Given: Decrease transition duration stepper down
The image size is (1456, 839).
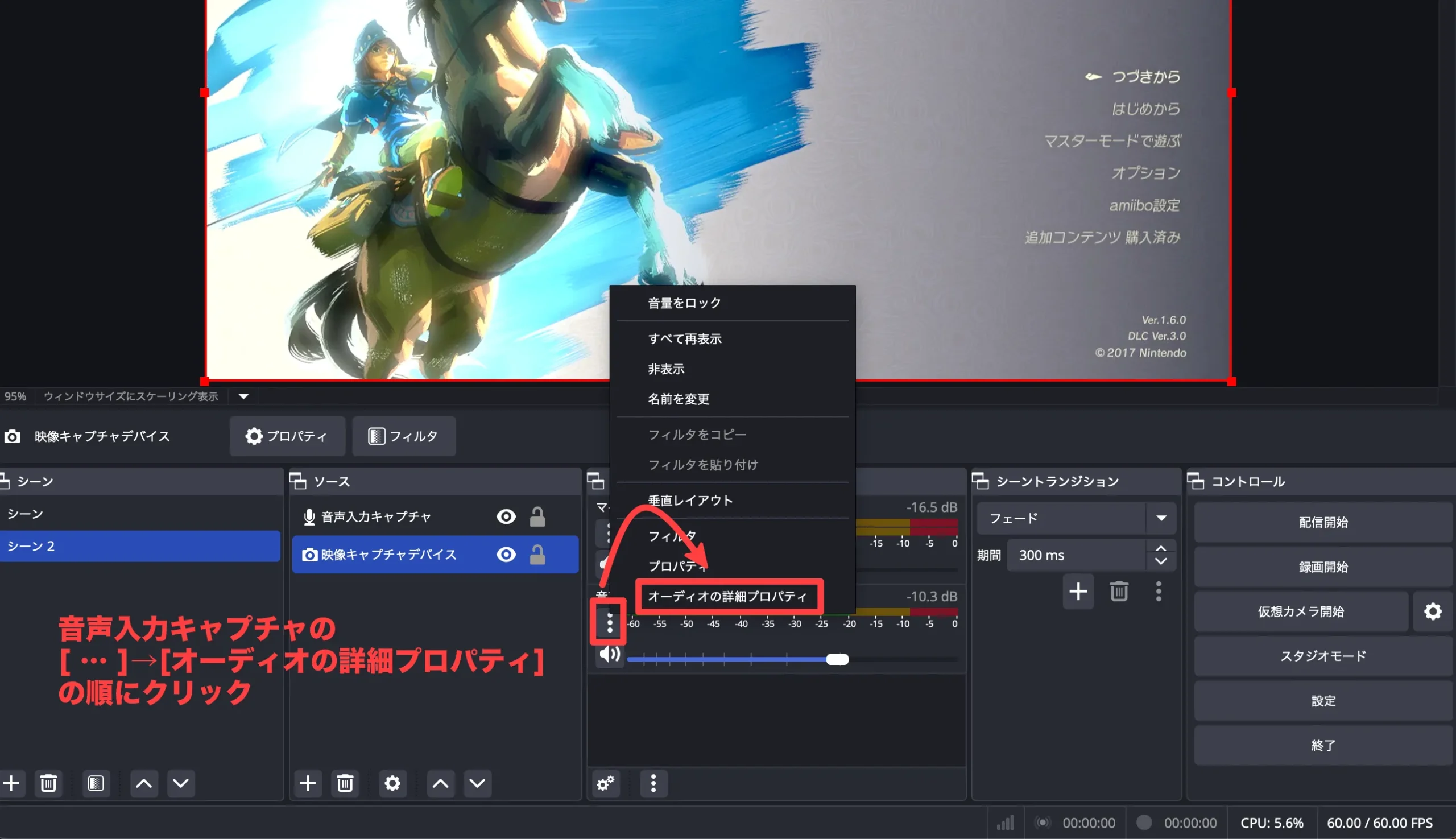Looking at the screenshot, I should pos(1161,561).
